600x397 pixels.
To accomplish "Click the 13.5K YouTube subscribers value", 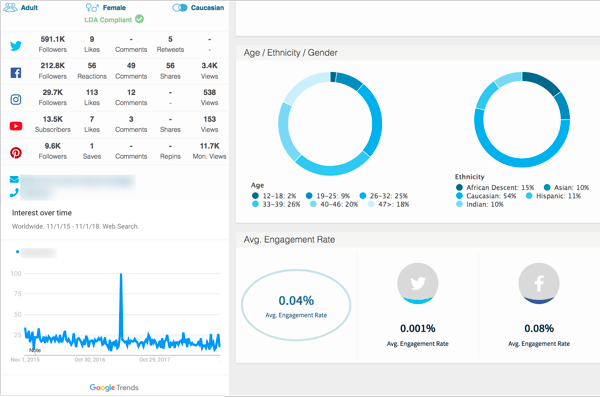I will (53, 119).
